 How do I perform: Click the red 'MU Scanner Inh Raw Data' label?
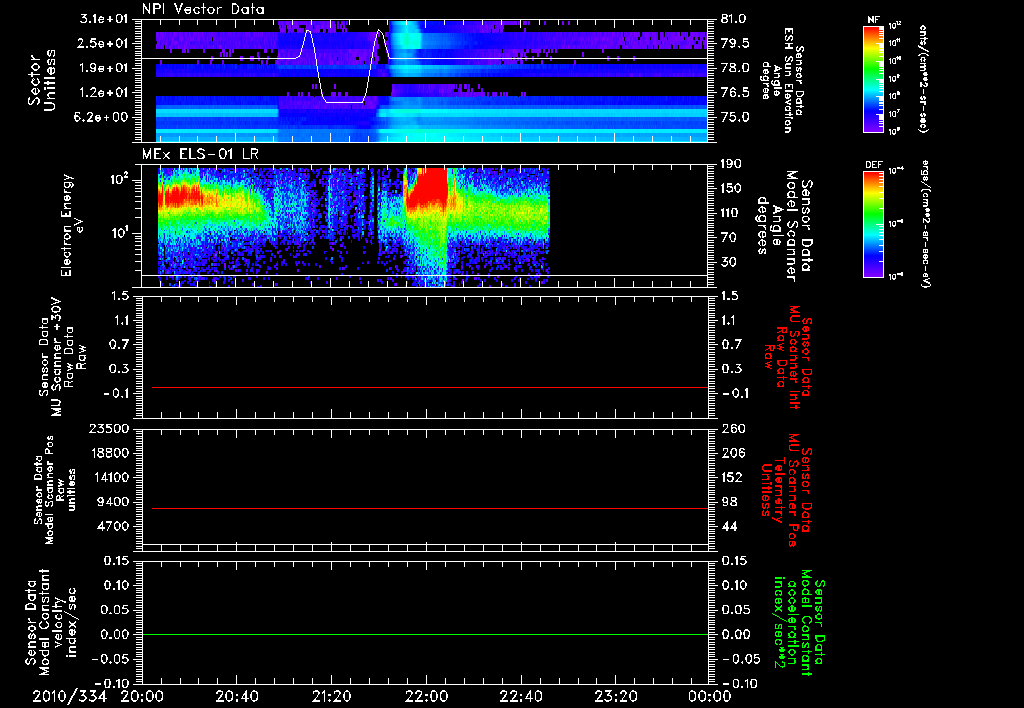[788, 357]
